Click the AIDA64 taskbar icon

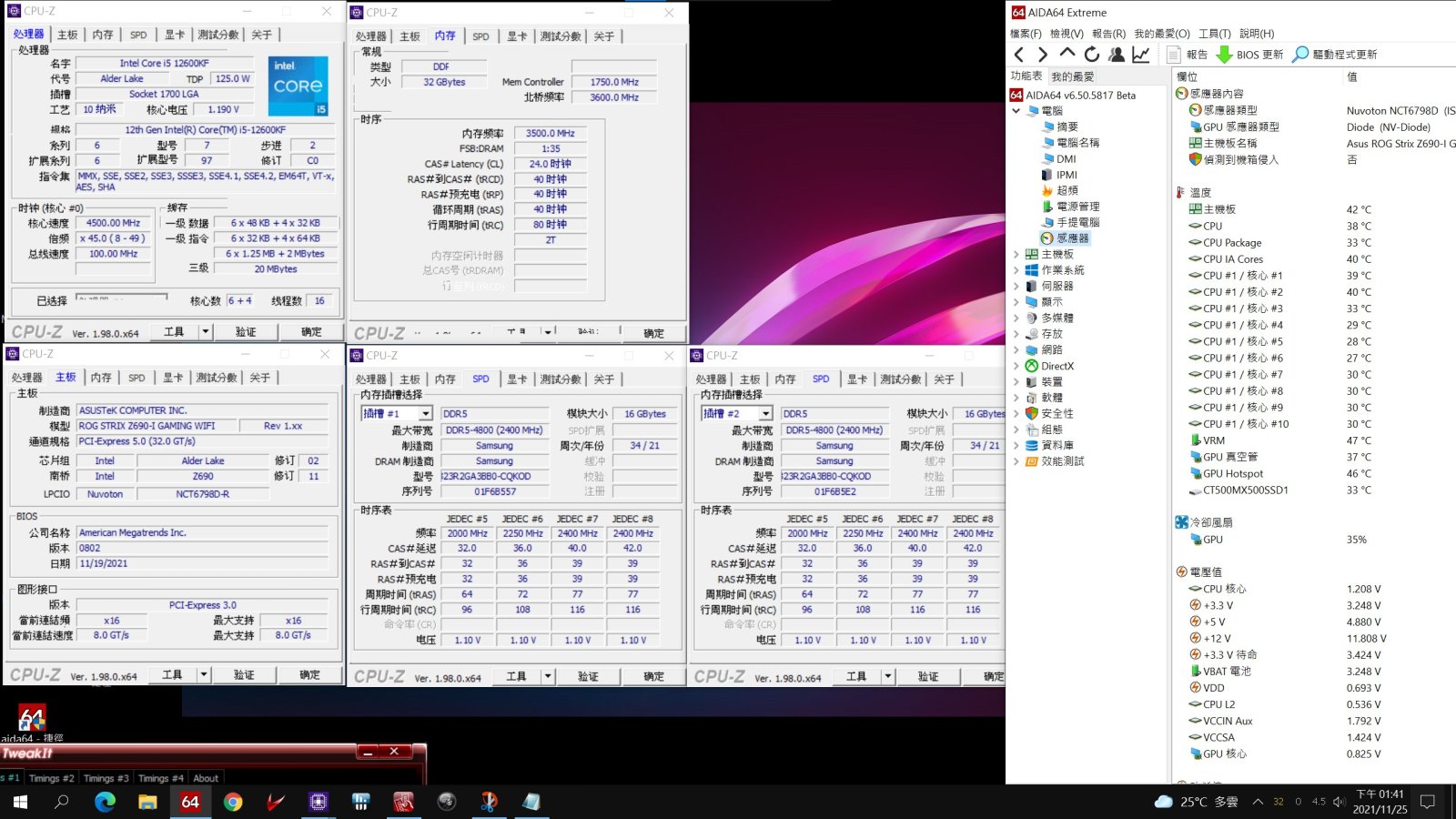190,802
